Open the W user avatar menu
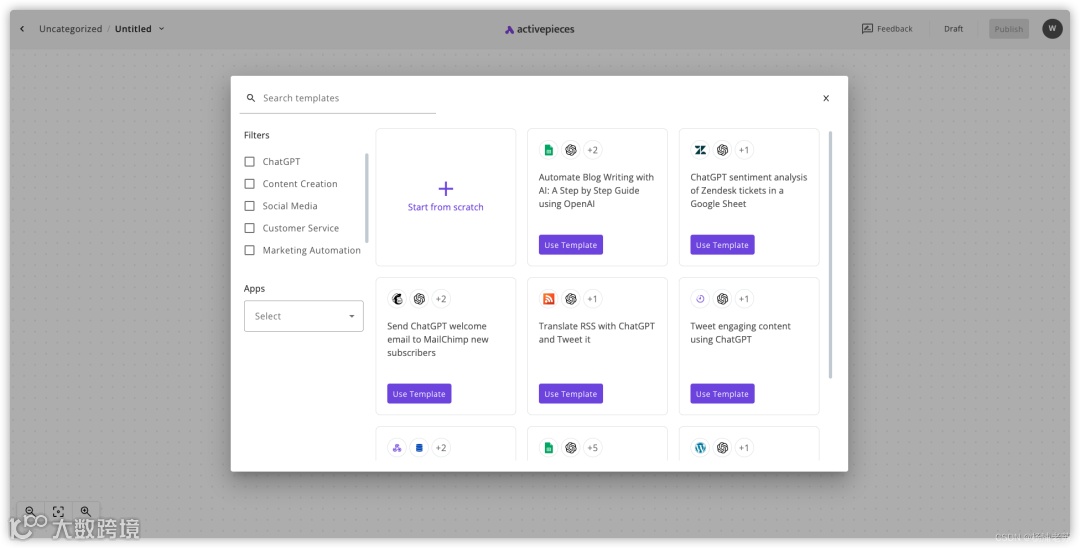This screenshot has width=1080, height=548. tap(1052, 29)
